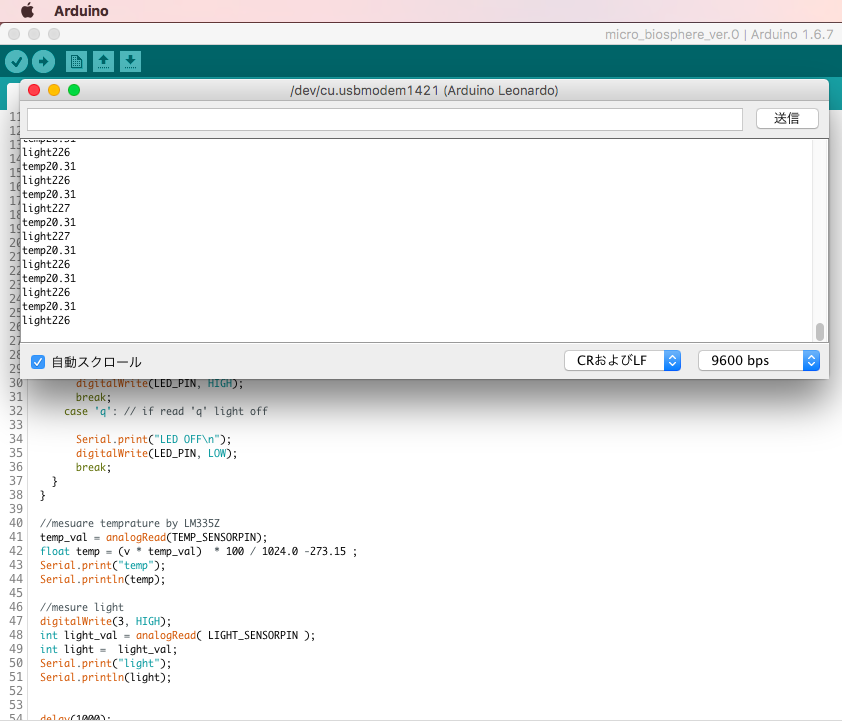Click the Upload arrow button
The image size is (842, 721).
tap(43, 62)
